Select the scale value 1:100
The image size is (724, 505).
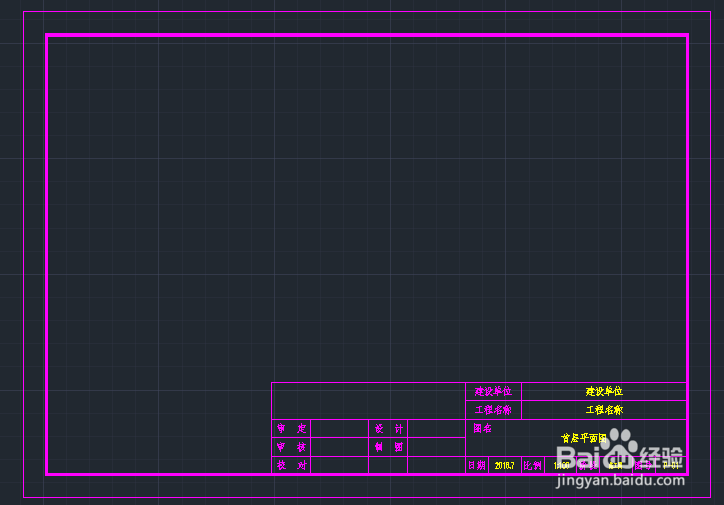pyautogui.click(x=561, y=466)
